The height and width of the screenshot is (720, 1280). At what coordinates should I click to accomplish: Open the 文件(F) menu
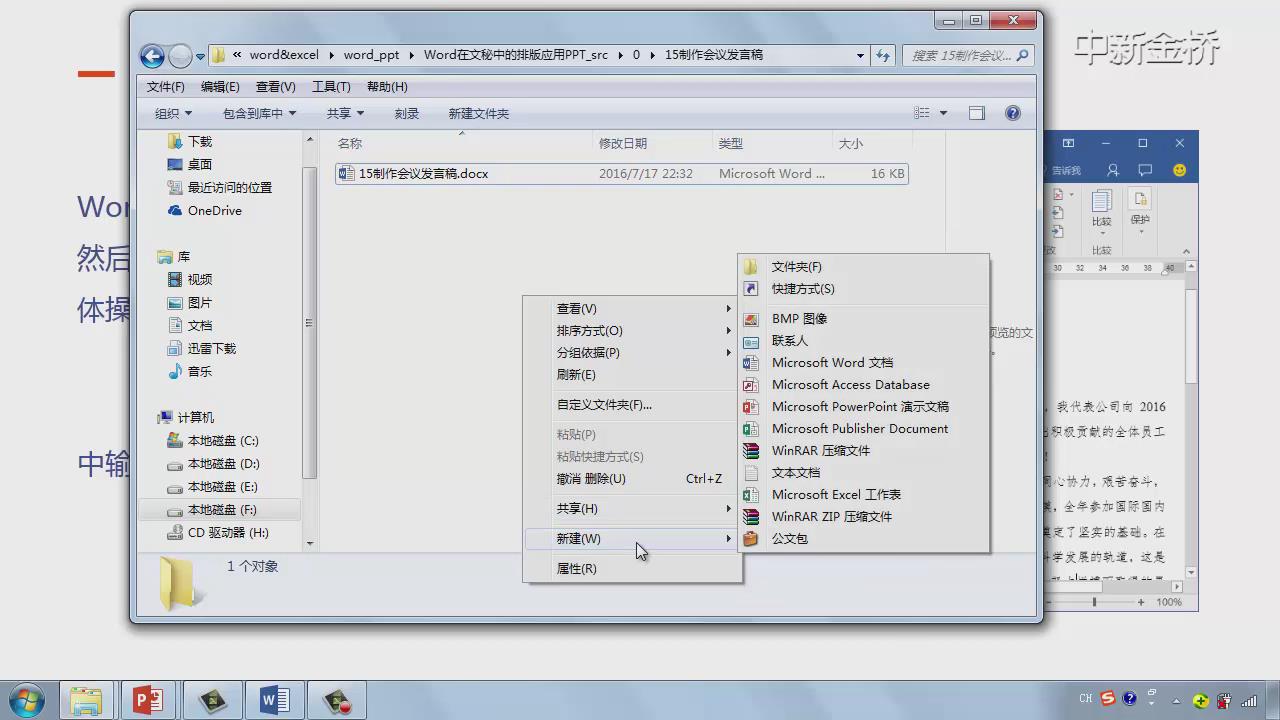pyautogui.click(x=165, y=87)
